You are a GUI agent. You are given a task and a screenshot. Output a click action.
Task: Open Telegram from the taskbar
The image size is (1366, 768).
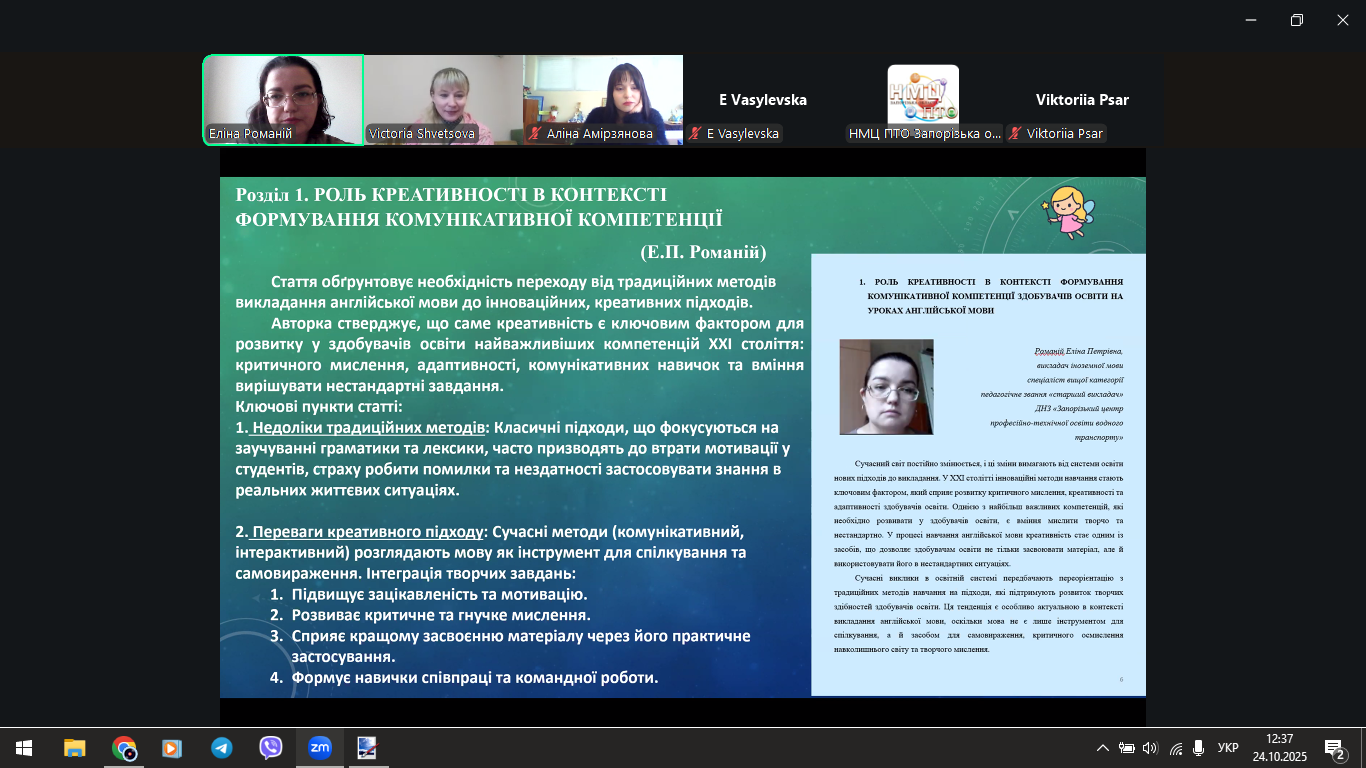point(221,748)
